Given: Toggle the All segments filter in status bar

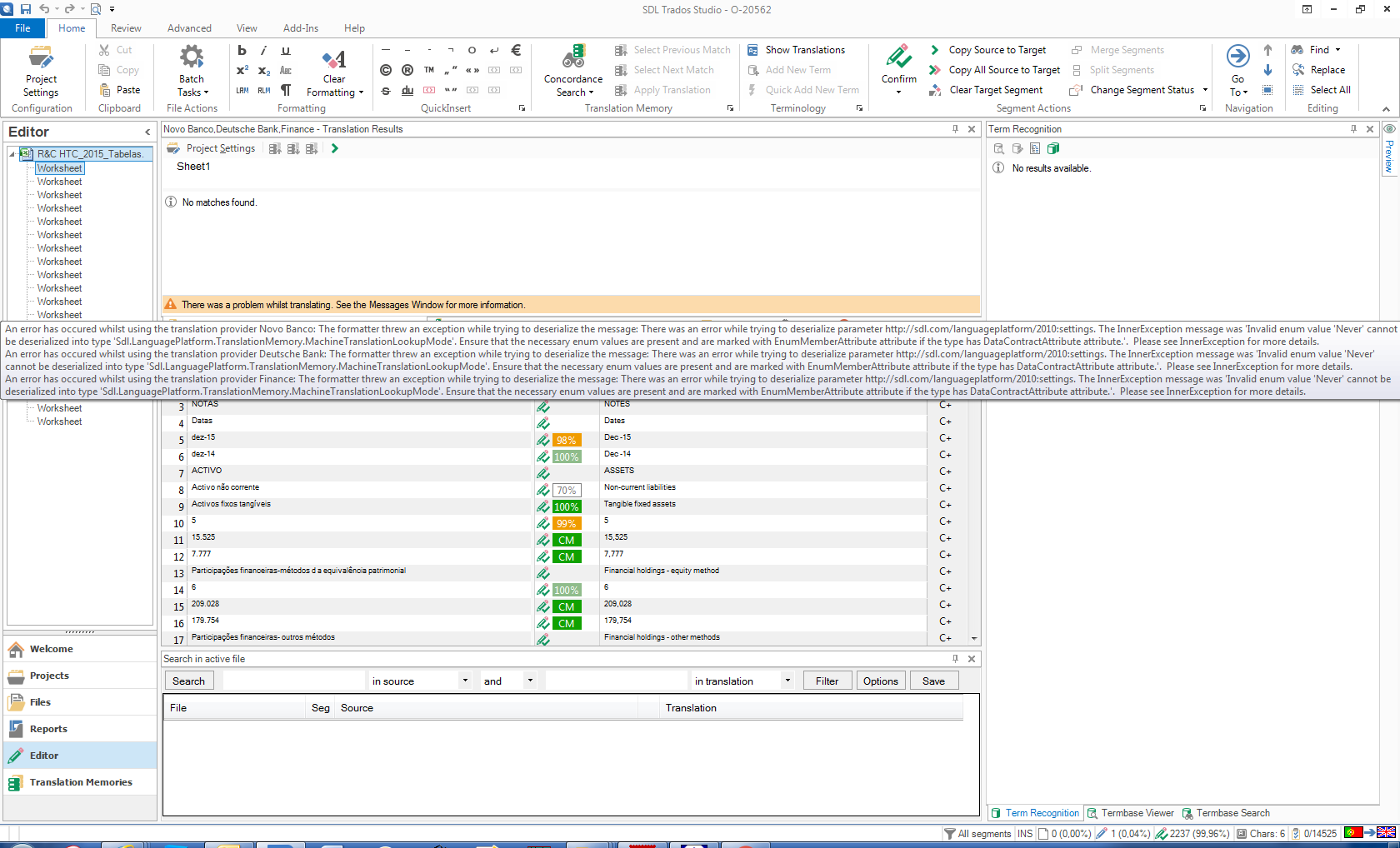Looking at the screenshot, I should tap(977, 834).
